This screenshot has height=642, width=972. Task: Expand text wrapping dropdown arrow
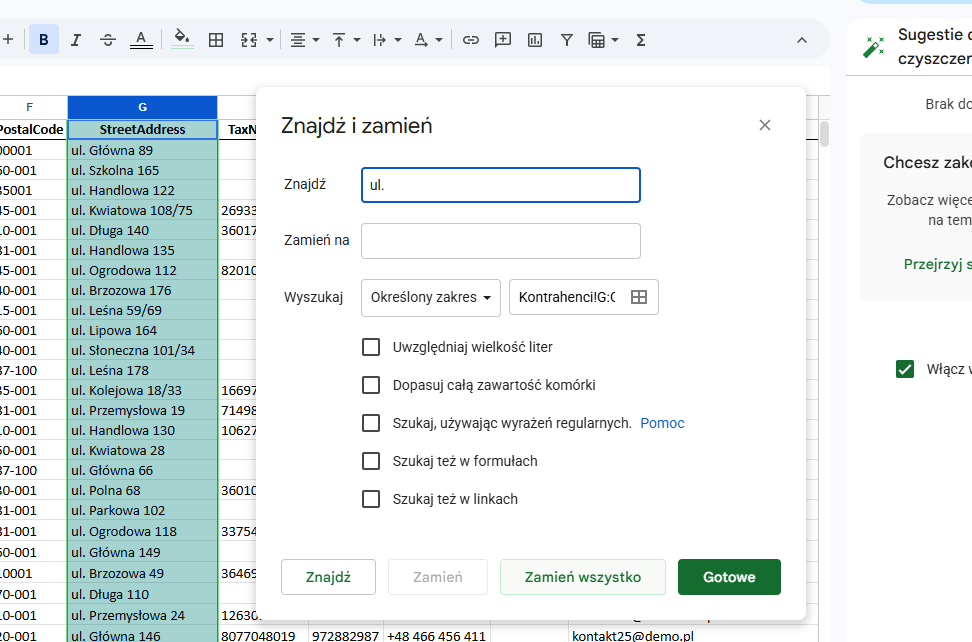click(398, 40)
